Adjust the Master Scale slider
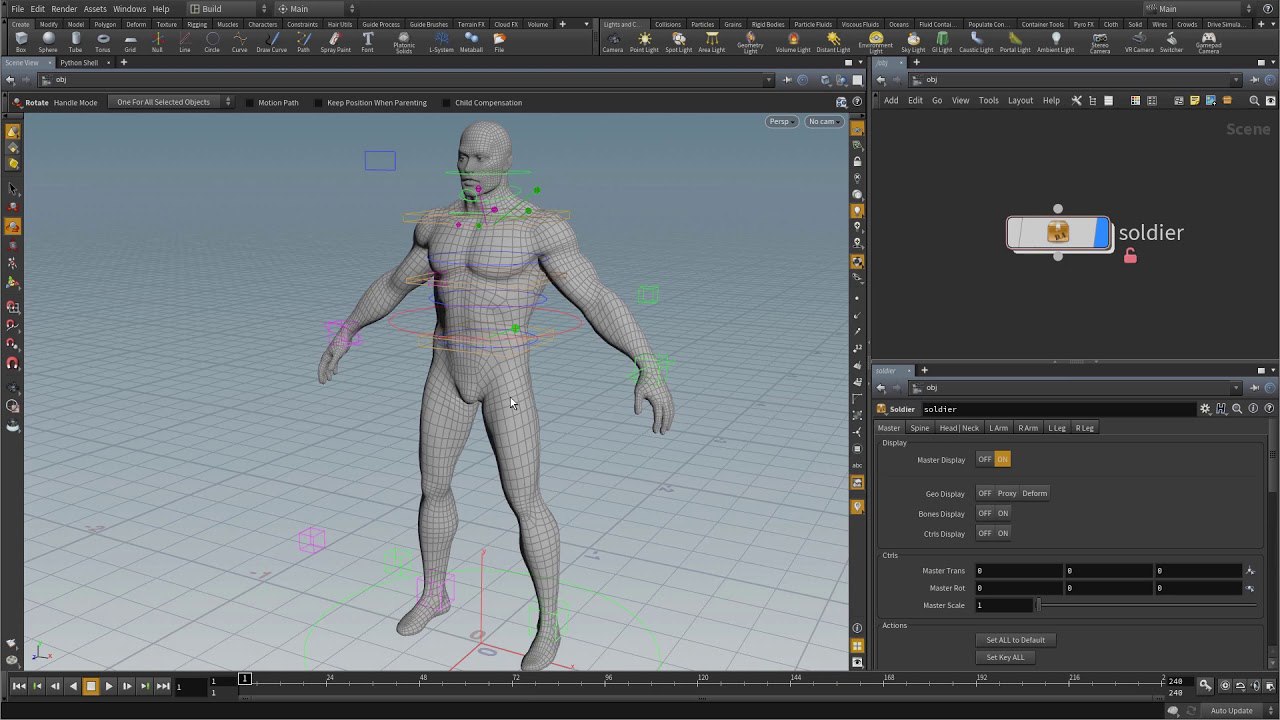Screen dimensions: 1280x720 coord(1146,605)
